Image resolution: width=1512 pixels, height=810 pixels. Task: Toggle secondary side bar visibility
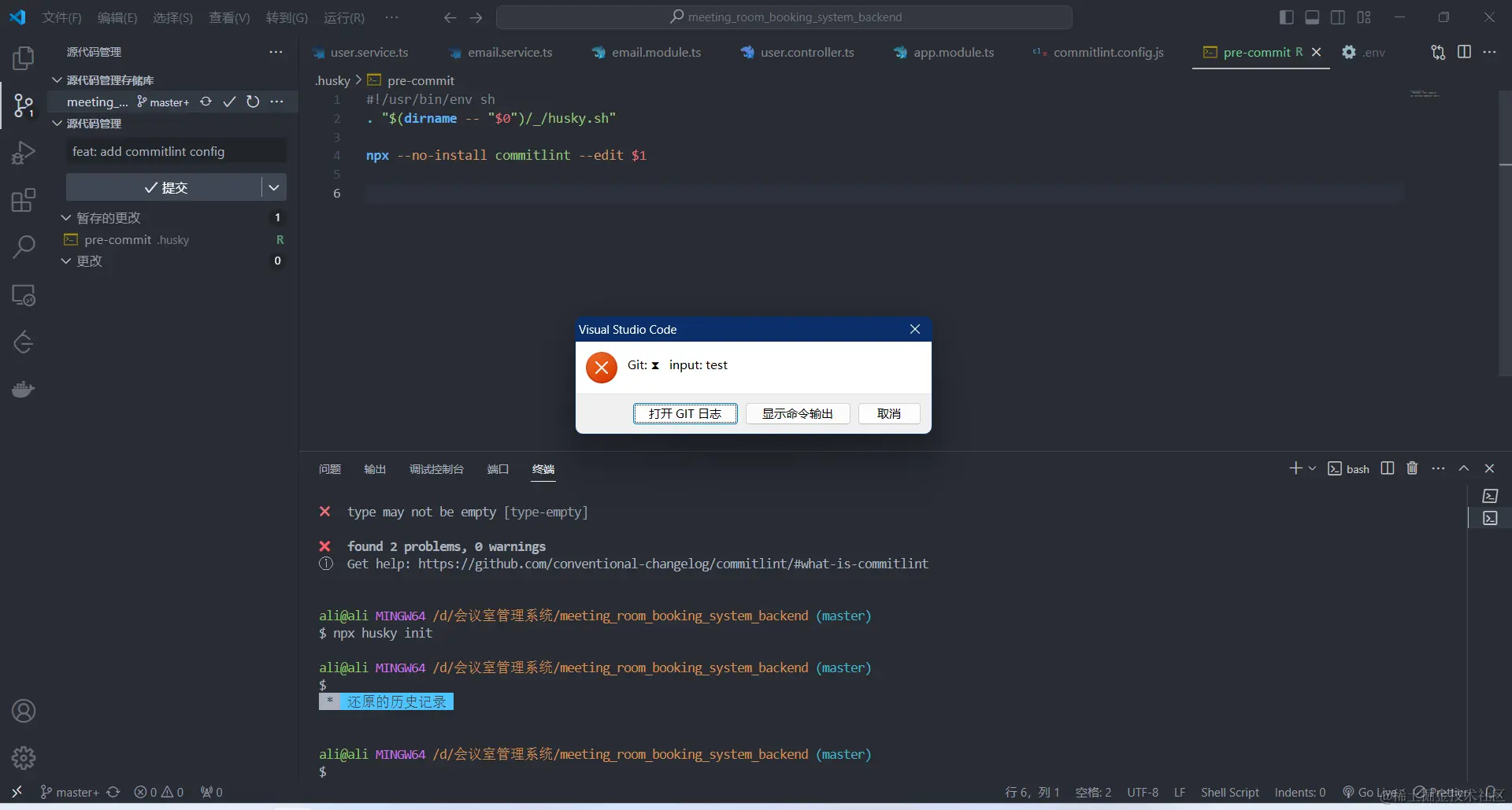click(1338, 17)
